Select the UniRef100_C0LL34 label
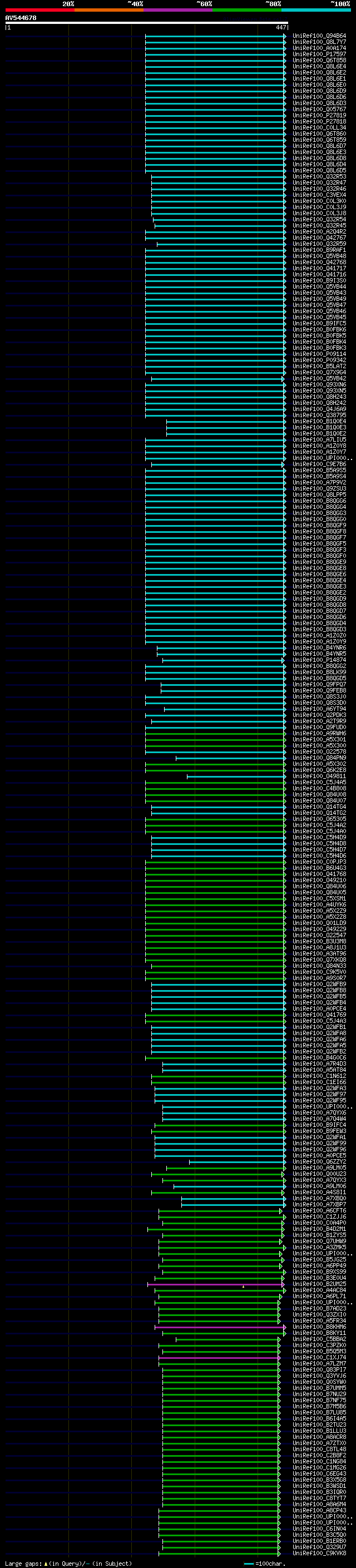Image resolution: width=356 pixels, height=1568 pixels. click(x=319, y=128)
